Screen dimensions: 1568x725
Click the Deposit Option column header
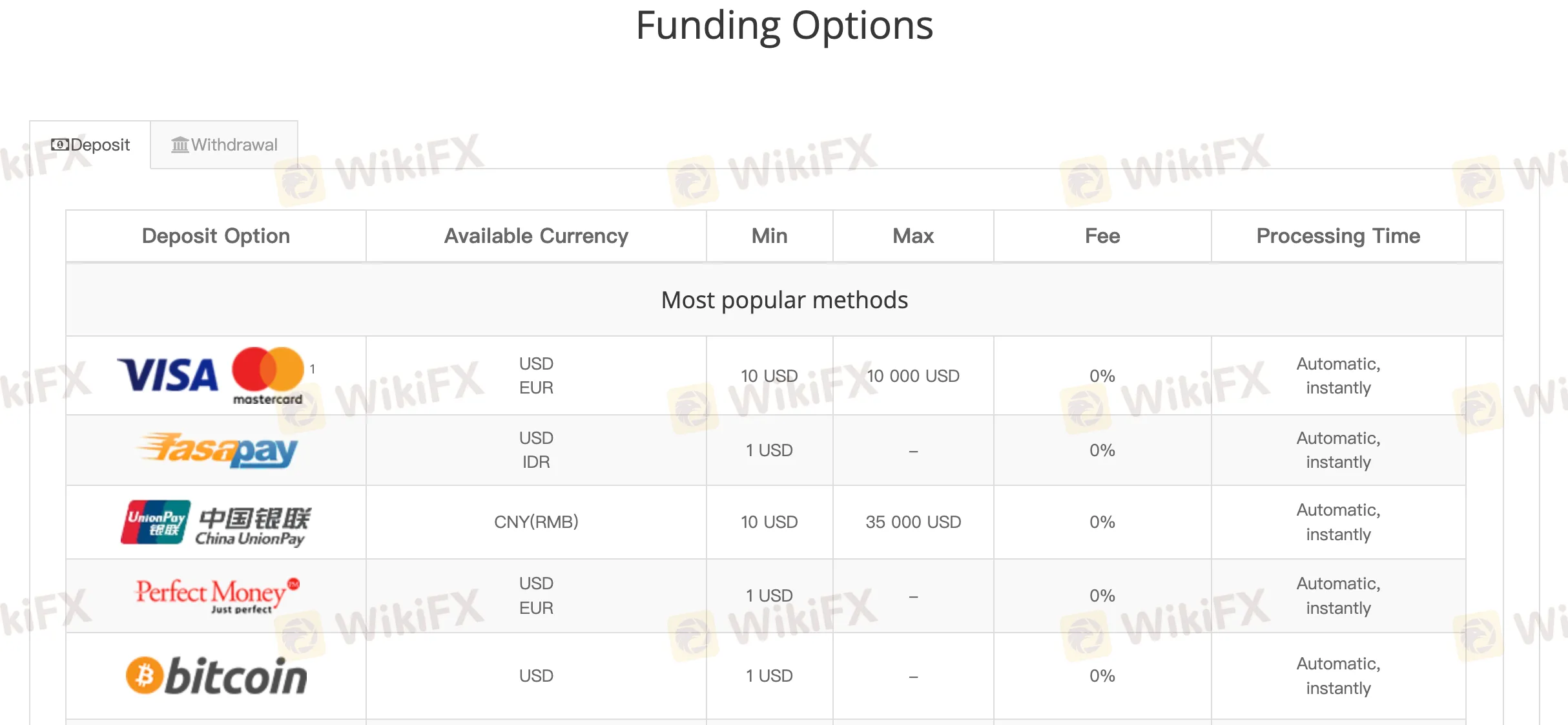216,236
